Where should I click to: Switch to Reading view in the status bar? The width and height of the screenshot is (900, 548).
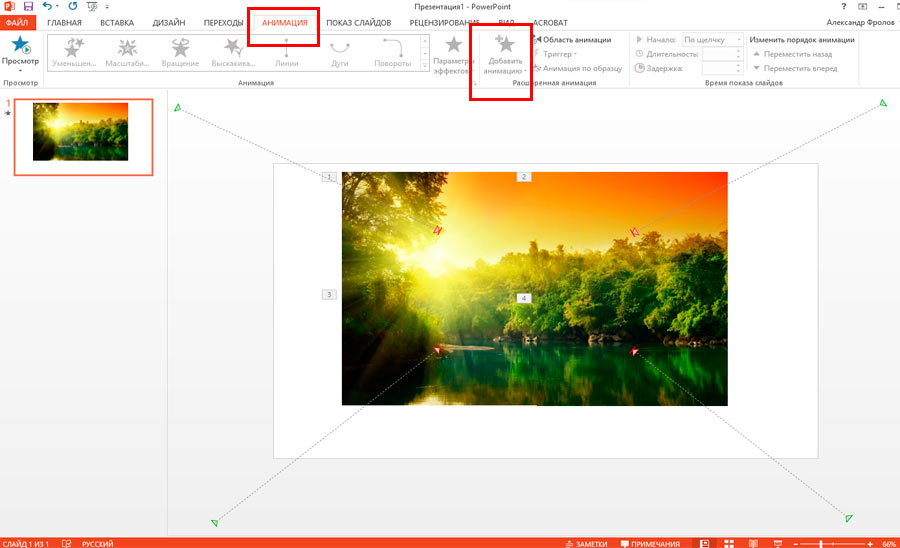point(753,543)
